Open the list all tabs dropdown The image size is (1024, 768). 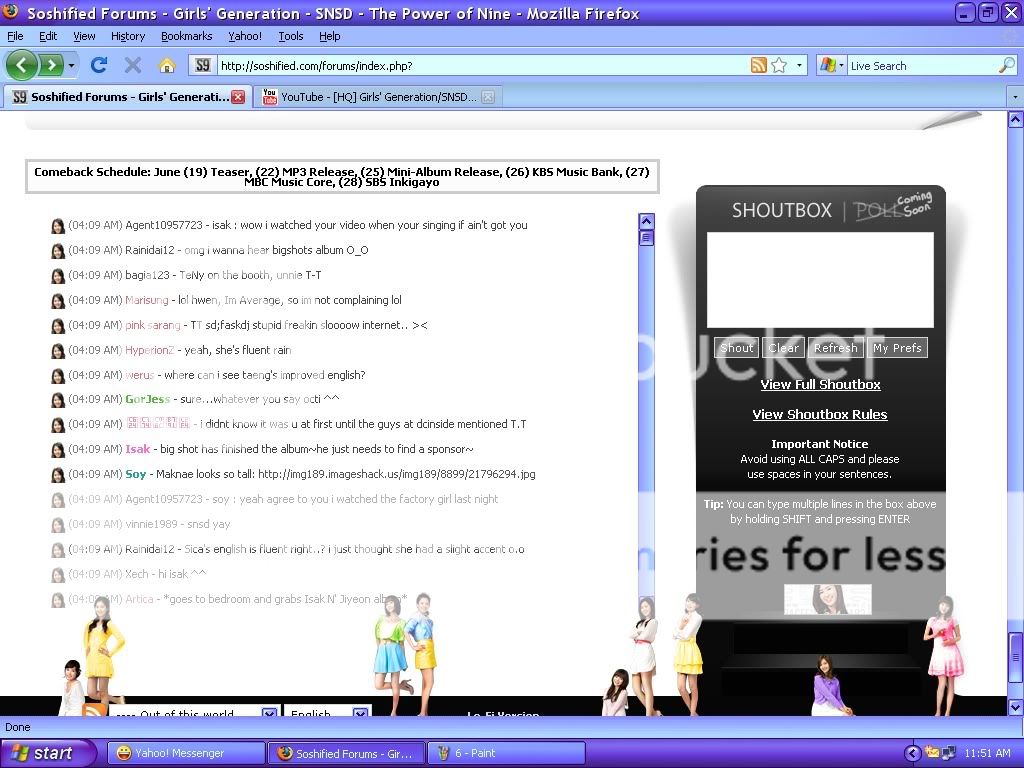tap(1015, 97)
